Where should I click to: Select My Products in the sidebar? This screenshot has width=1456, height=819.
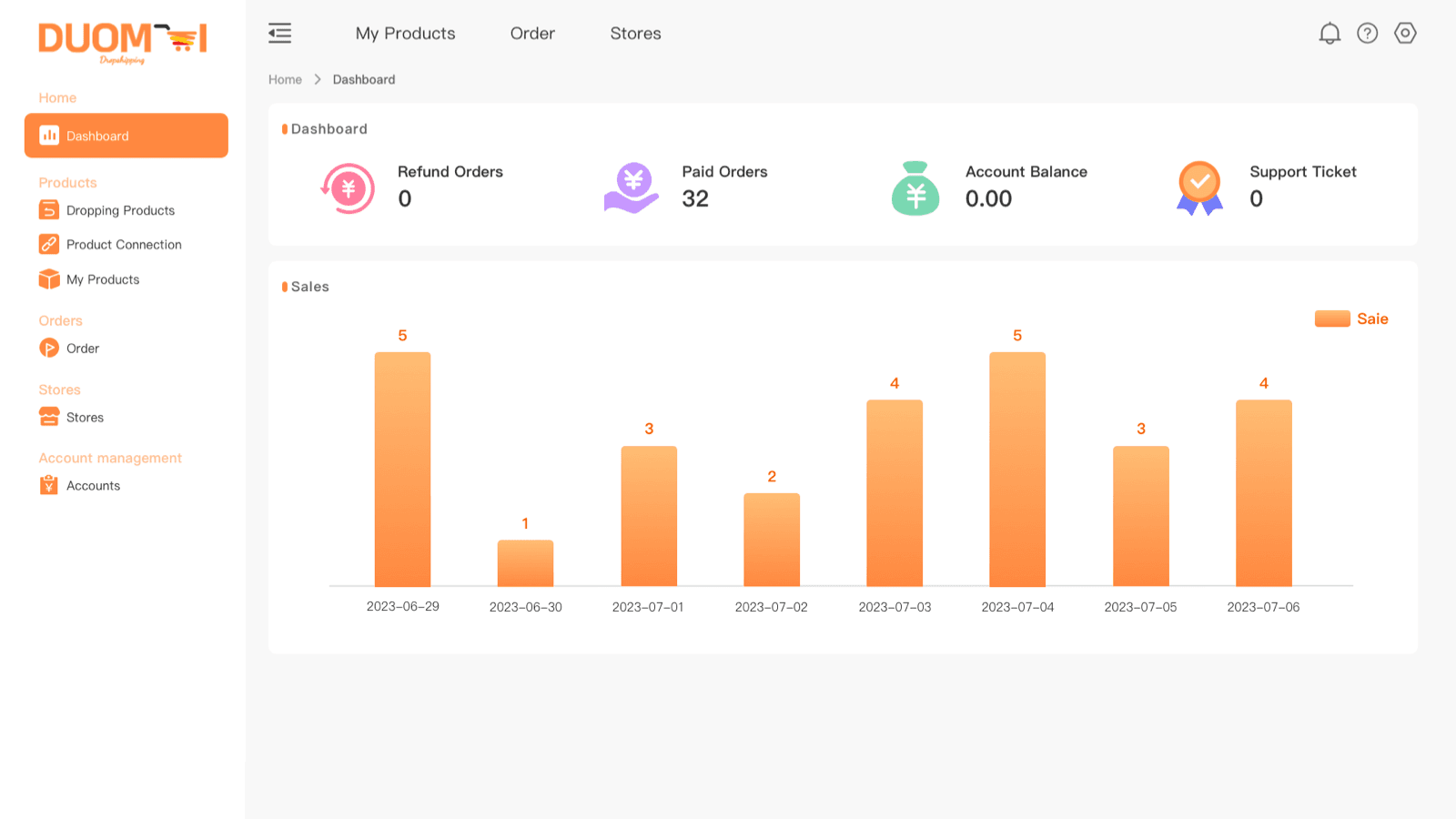(103, 279)
